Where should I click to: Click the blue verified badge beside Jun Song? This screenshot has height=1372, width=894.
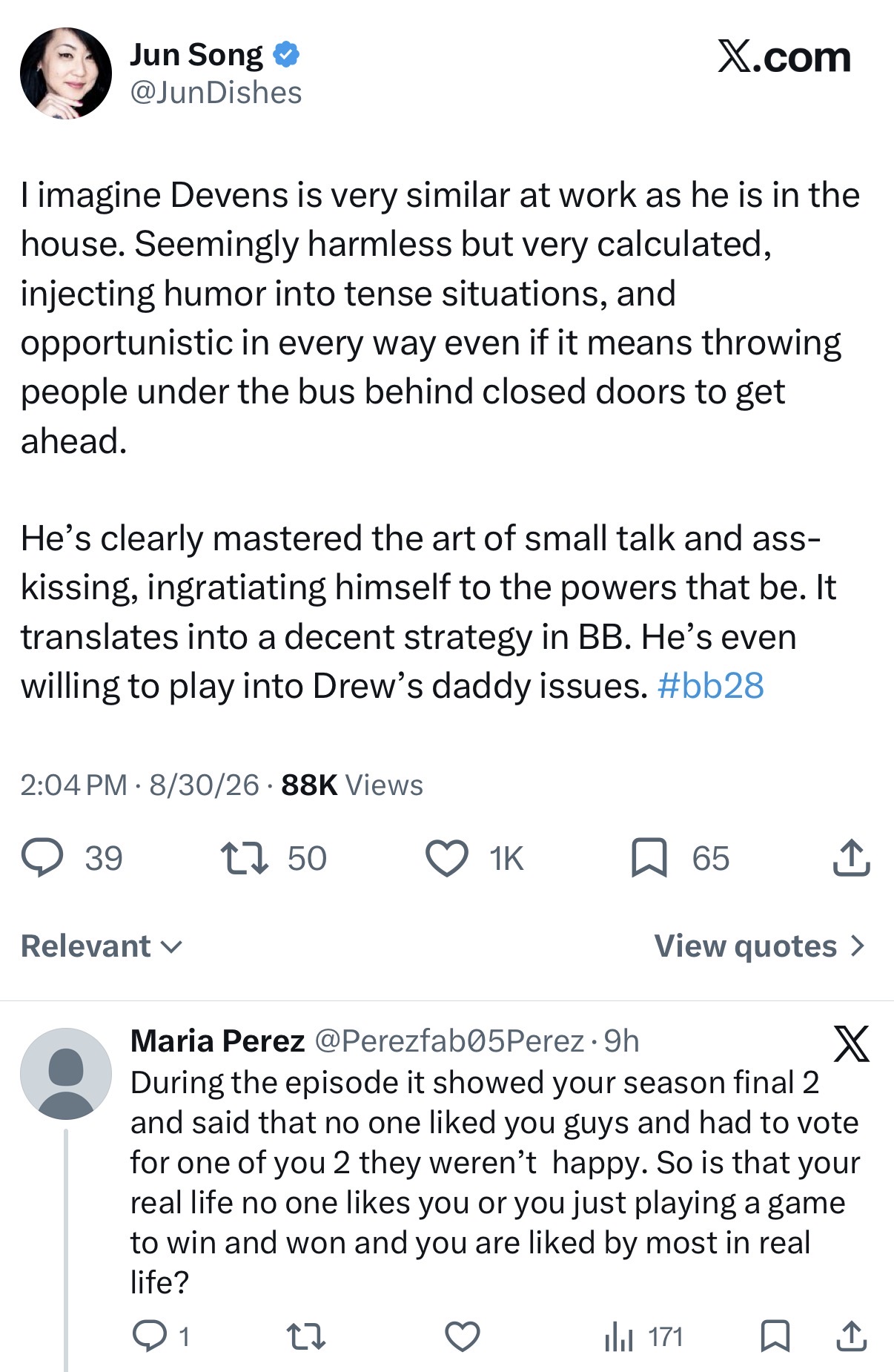coord(287,54)
